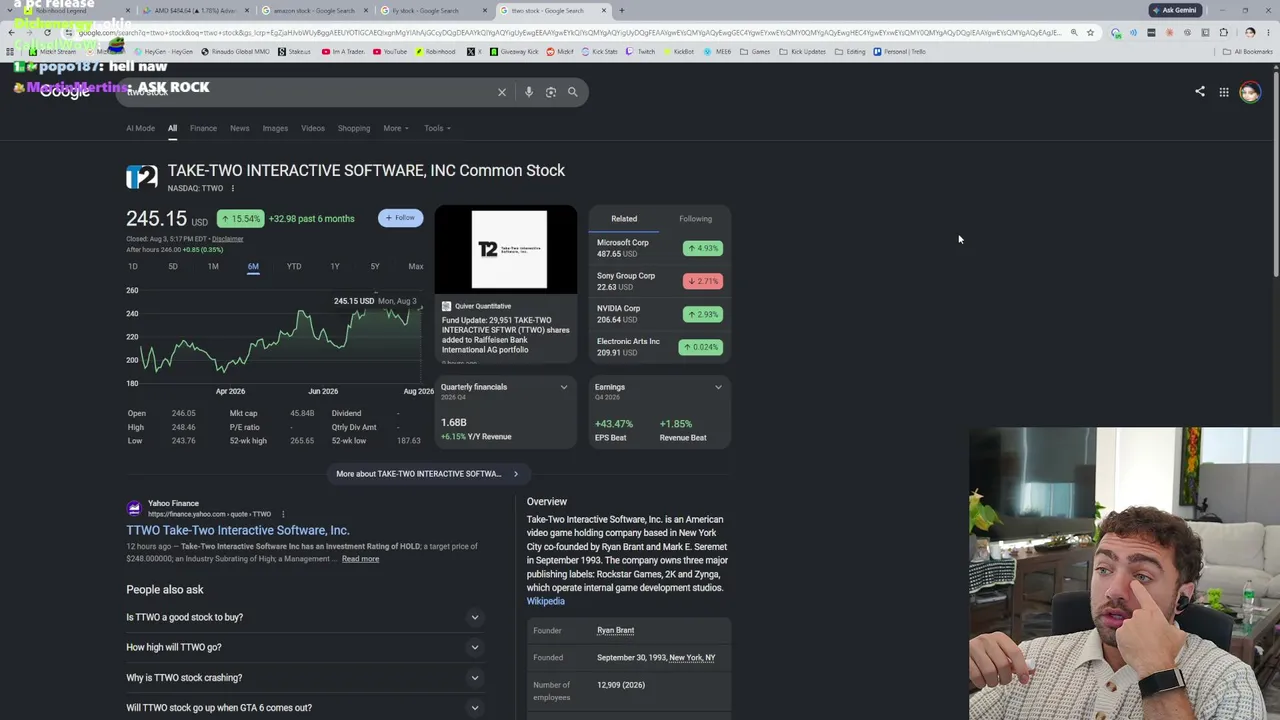Select the Max chart range
This screenshot has height=720, width=1280.
[x=416, y=266]
